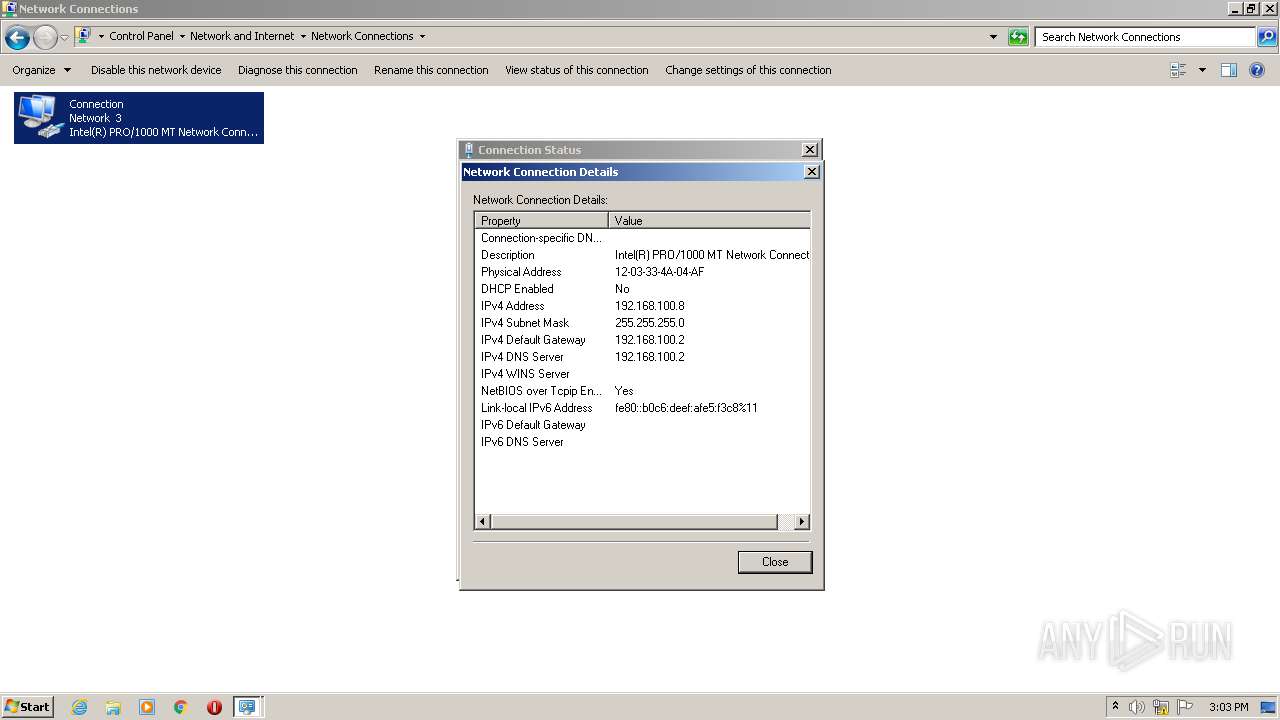The image size is (1280, 720).
Task: Close the Network Connection Details dialog with X
Action: [812, 172]
